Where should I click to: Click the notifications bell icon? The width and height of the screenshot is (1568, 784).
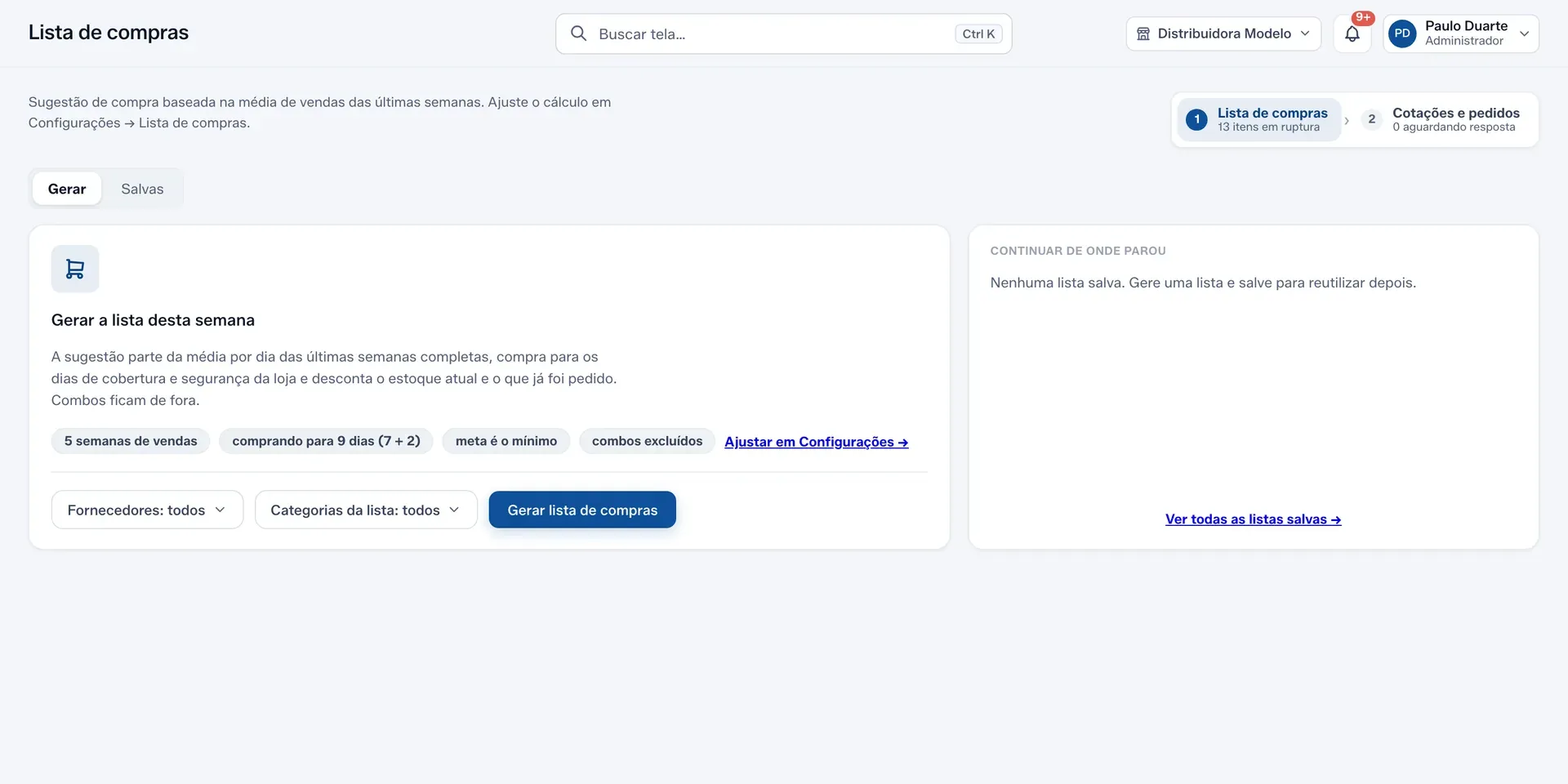(1352, 34)
